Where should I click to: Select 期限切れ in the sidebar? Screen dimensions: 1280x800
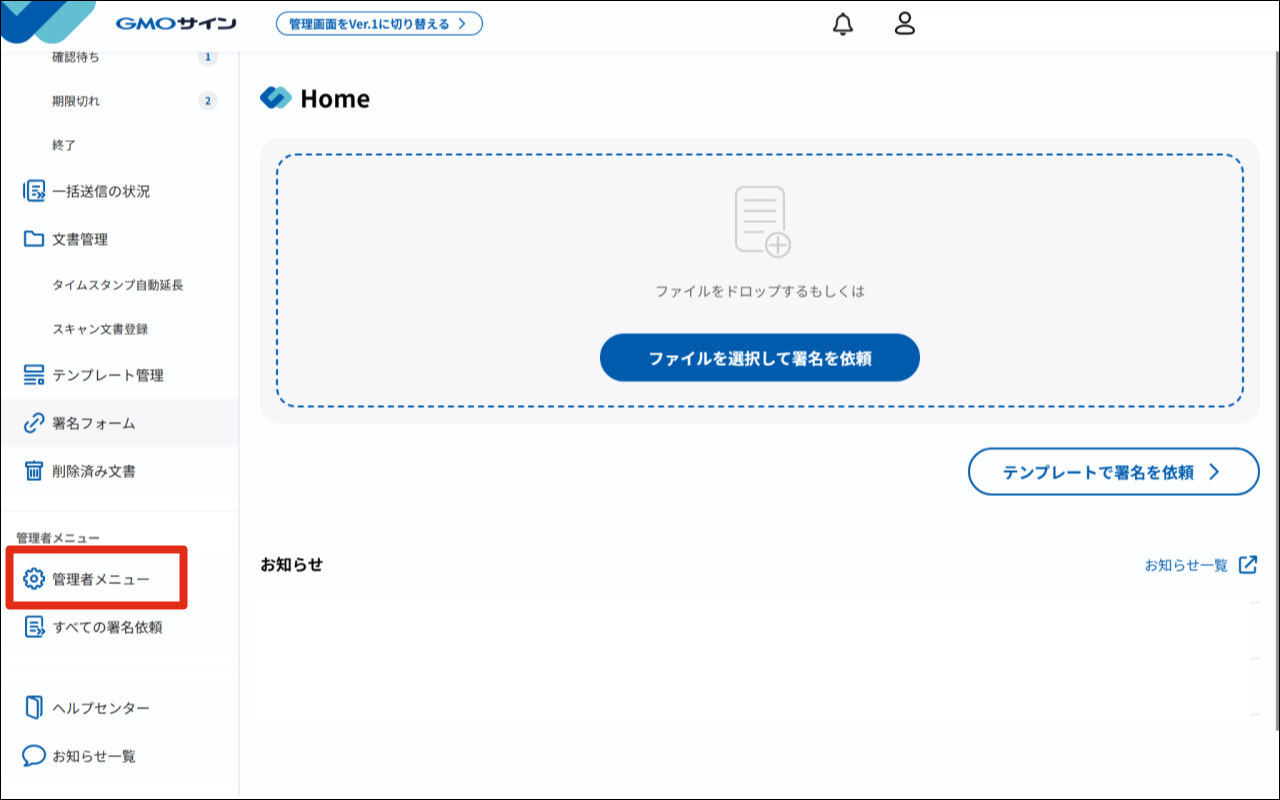click(76, 101)
